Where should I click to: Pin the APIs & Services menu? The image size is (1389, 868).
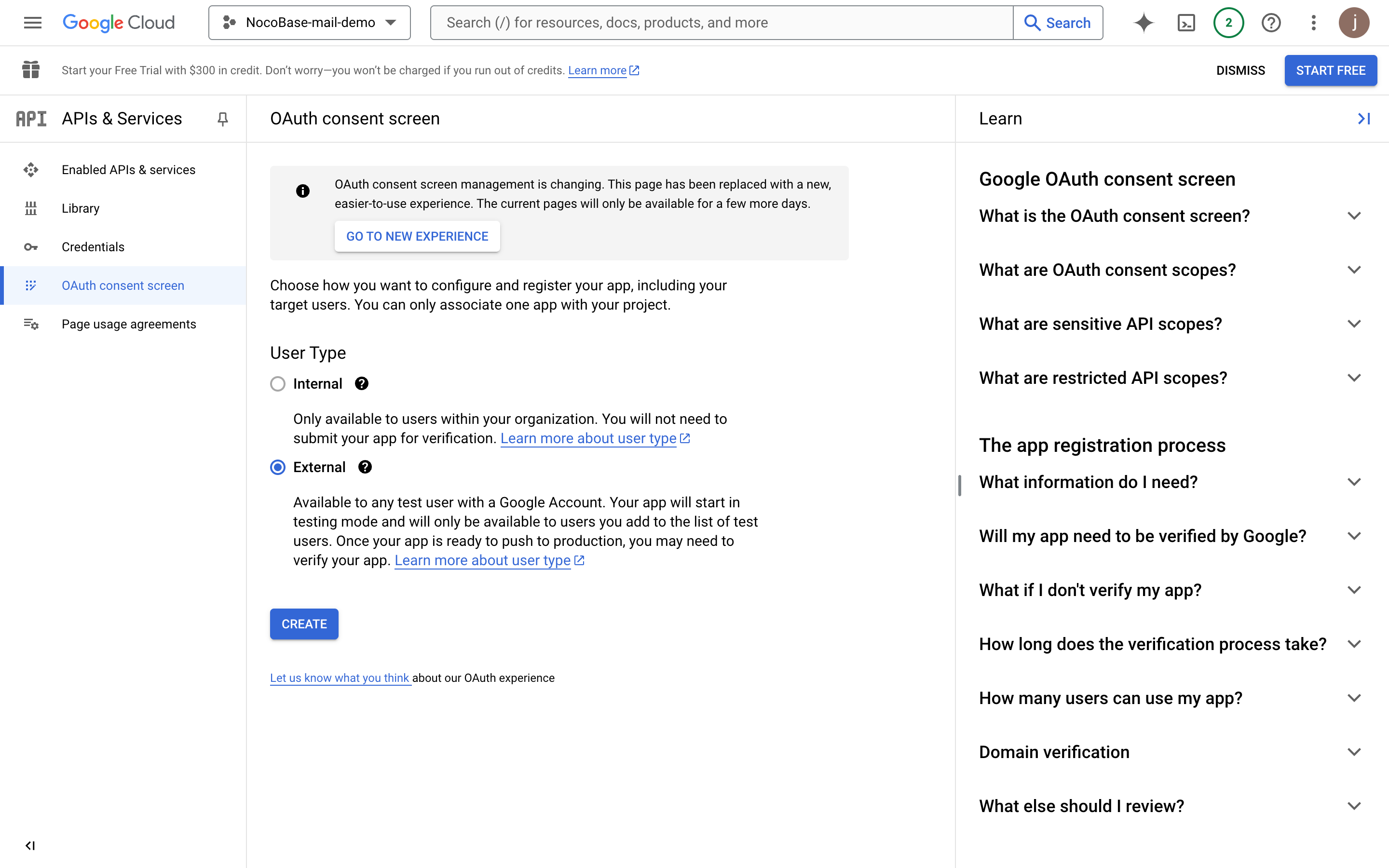tap(223, 118)
